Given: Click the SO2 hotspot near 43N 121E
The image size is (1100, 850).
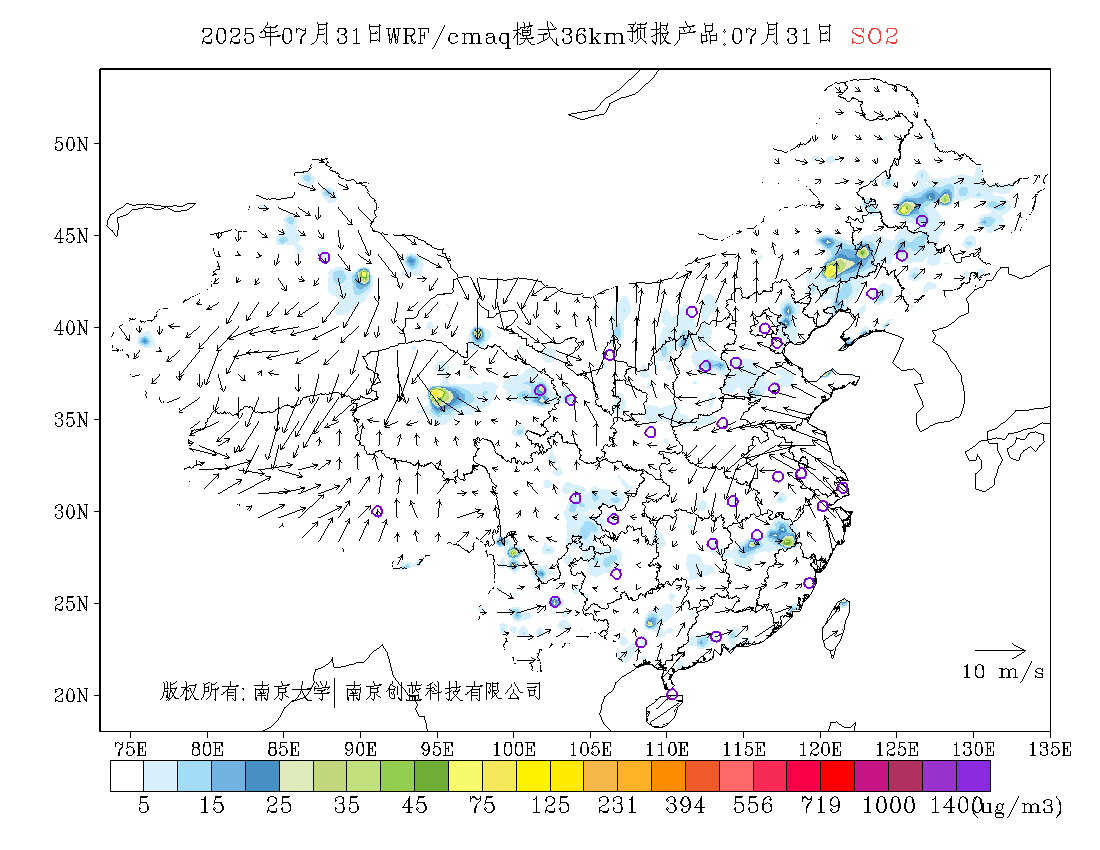Looking at the screenshot, I should pos(837,267).
